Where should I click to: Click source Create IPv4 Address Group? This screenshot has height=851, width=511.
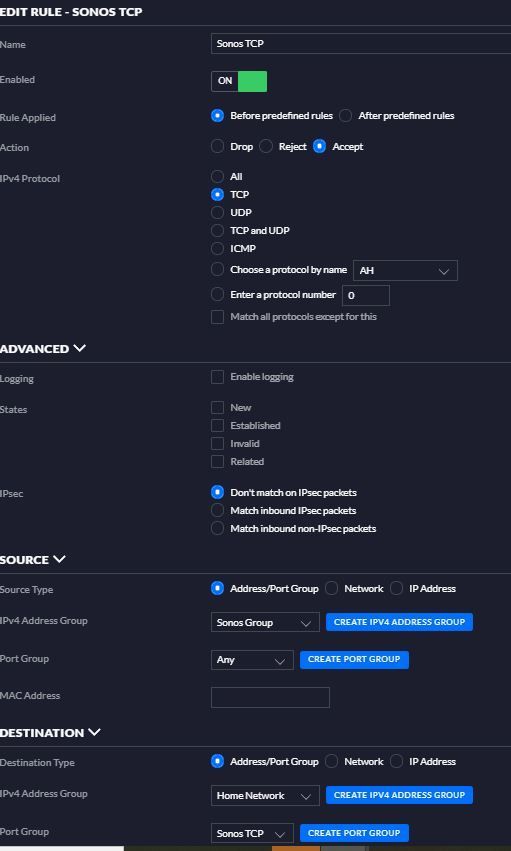[399, 622]
